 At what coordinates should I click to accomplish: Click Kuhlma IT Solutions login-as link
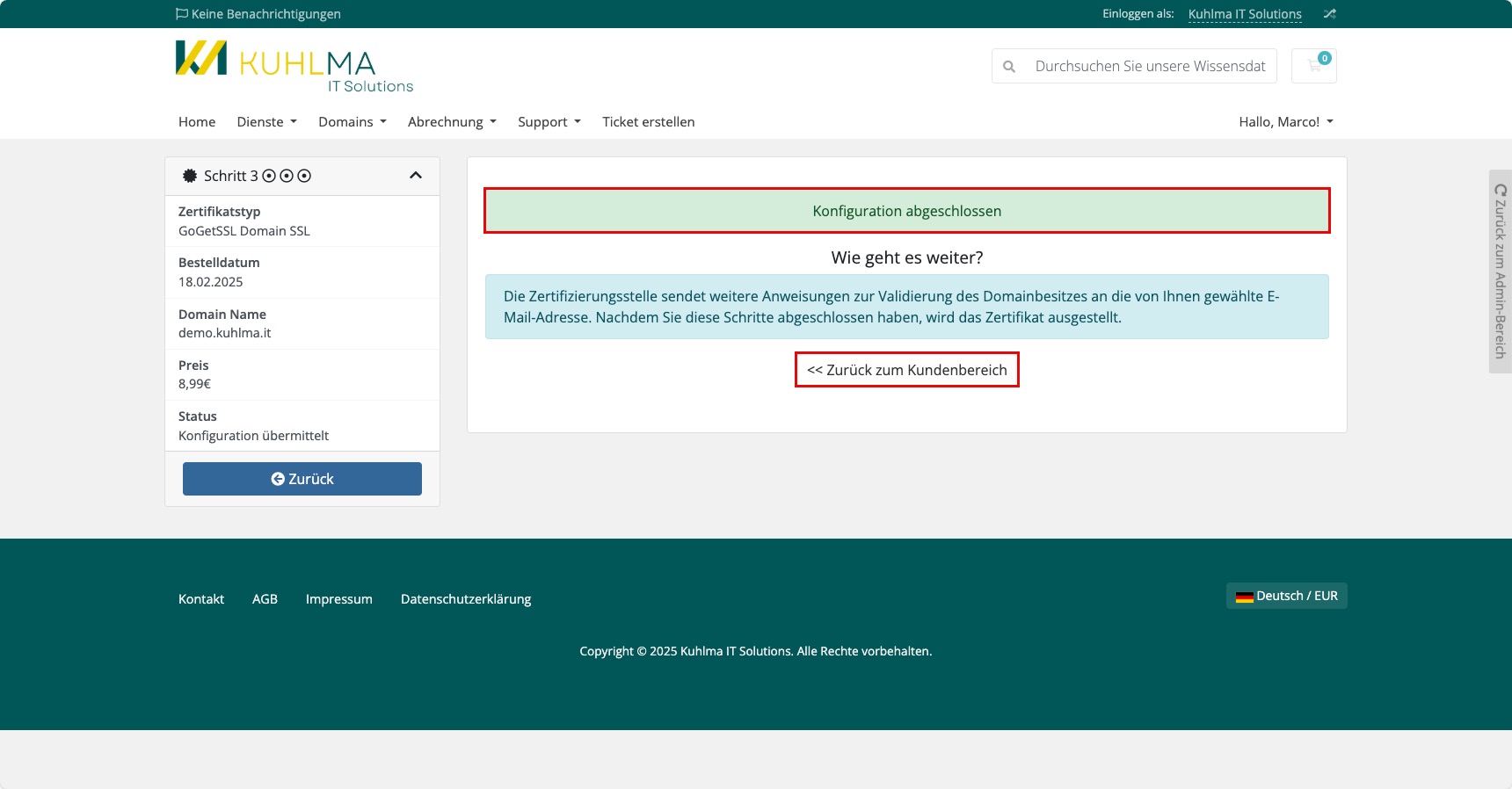[x=1245, y=14]
